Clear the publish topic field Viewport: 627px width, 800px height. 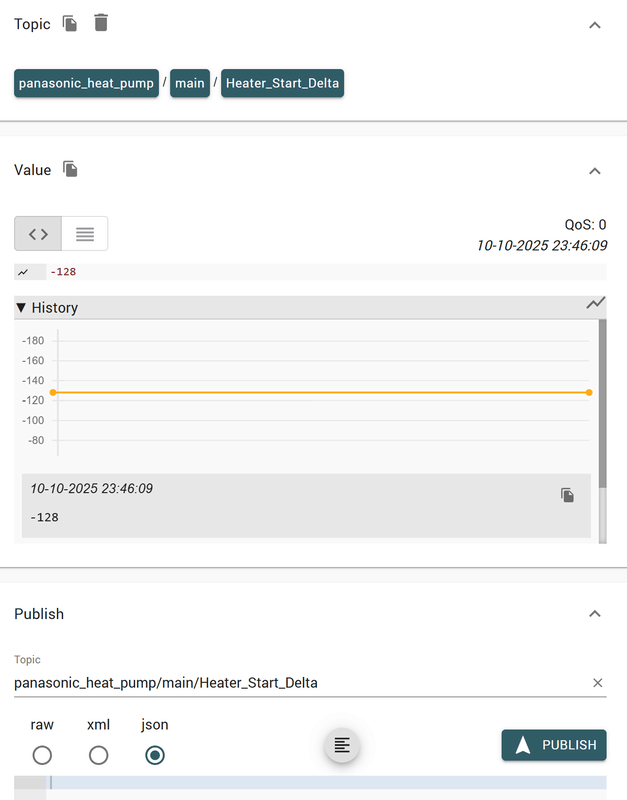point(598,683)
